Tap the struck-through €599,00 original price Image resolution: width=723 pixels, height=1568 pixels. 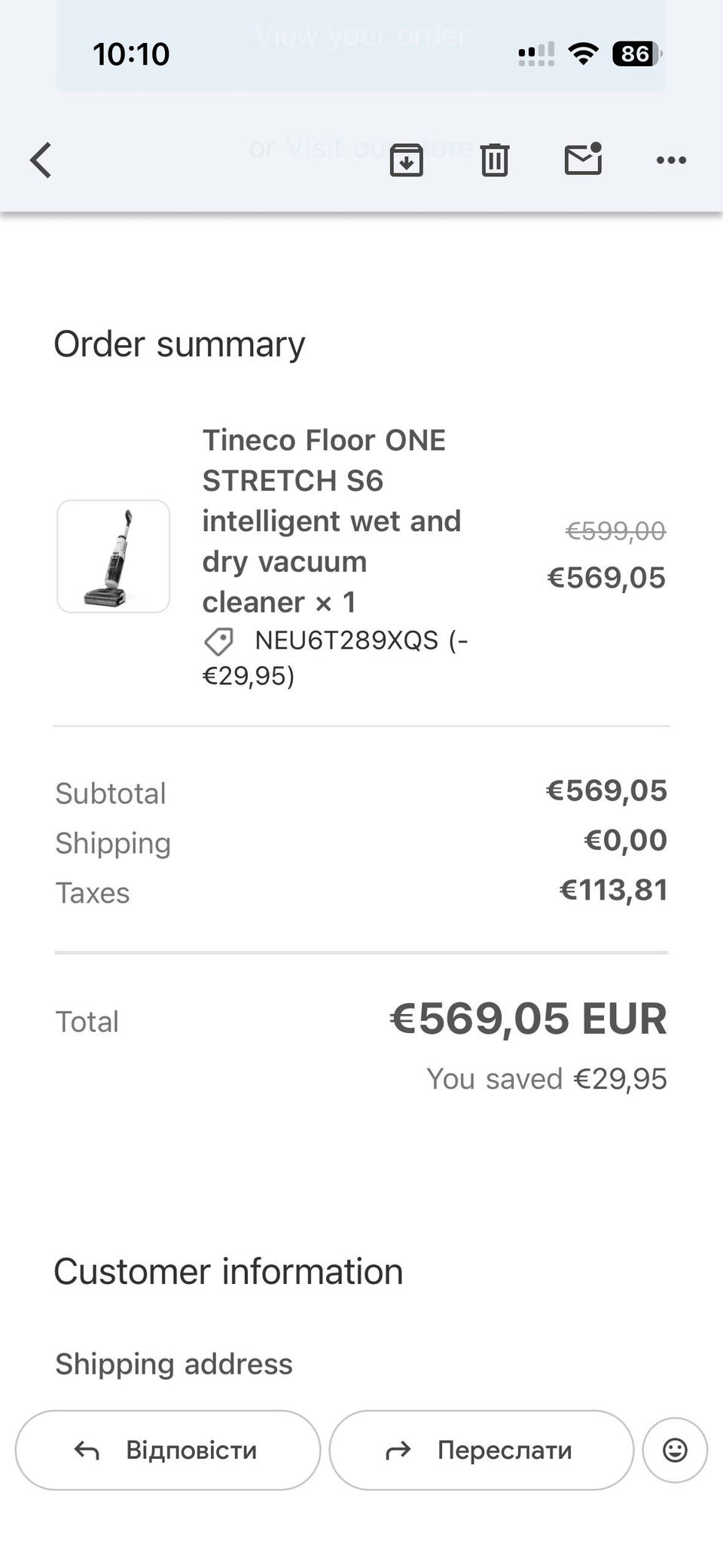point(615,531)
